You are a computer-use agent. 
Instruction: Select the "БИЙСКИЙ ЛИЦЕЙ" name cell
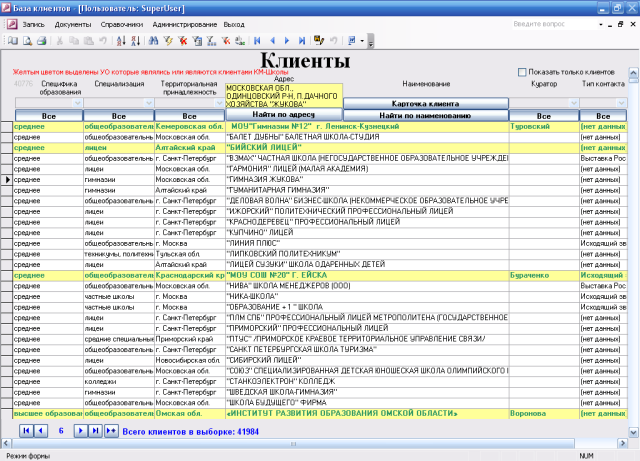tap(367, 147)
